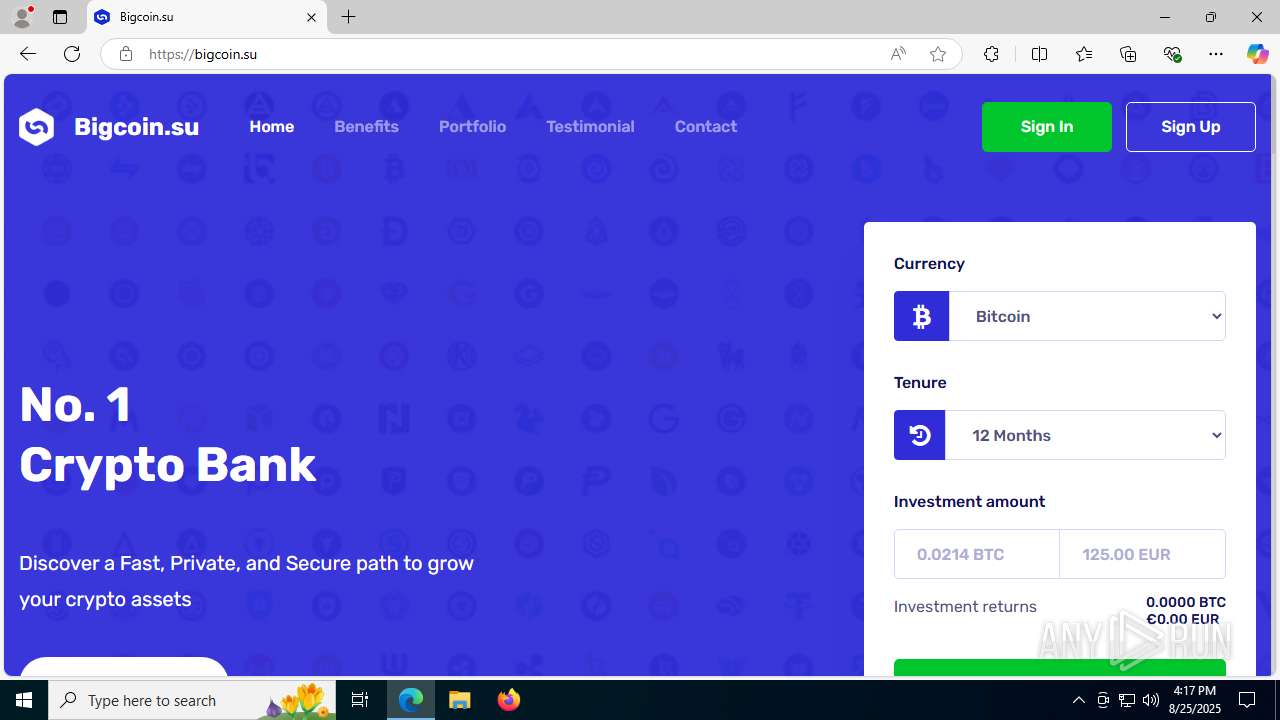
Task: Open Edge Settings and more menu
Action: 1216,54
